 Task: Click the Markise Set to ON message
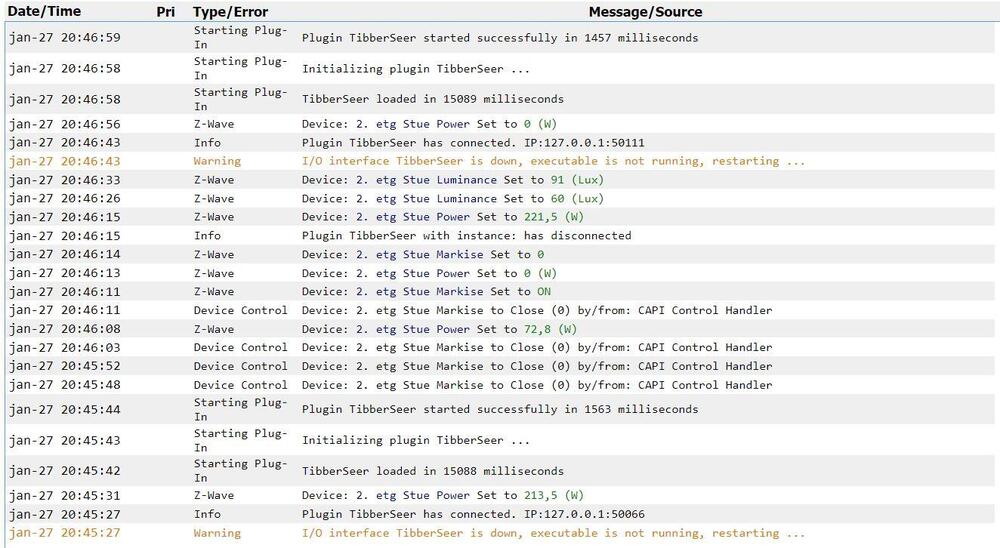coord(426,292)
